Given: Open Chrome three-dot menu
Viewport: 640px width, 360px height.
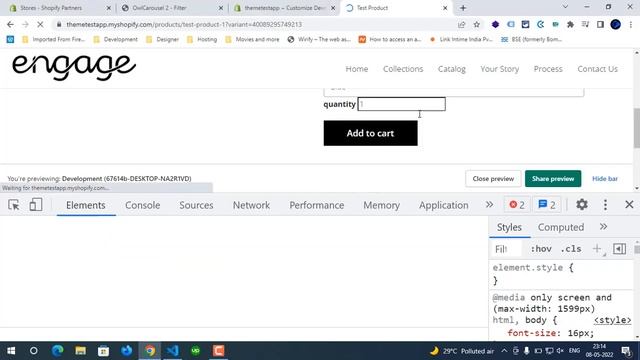Looking at the screenshot, I should click(x=631, y=24).
